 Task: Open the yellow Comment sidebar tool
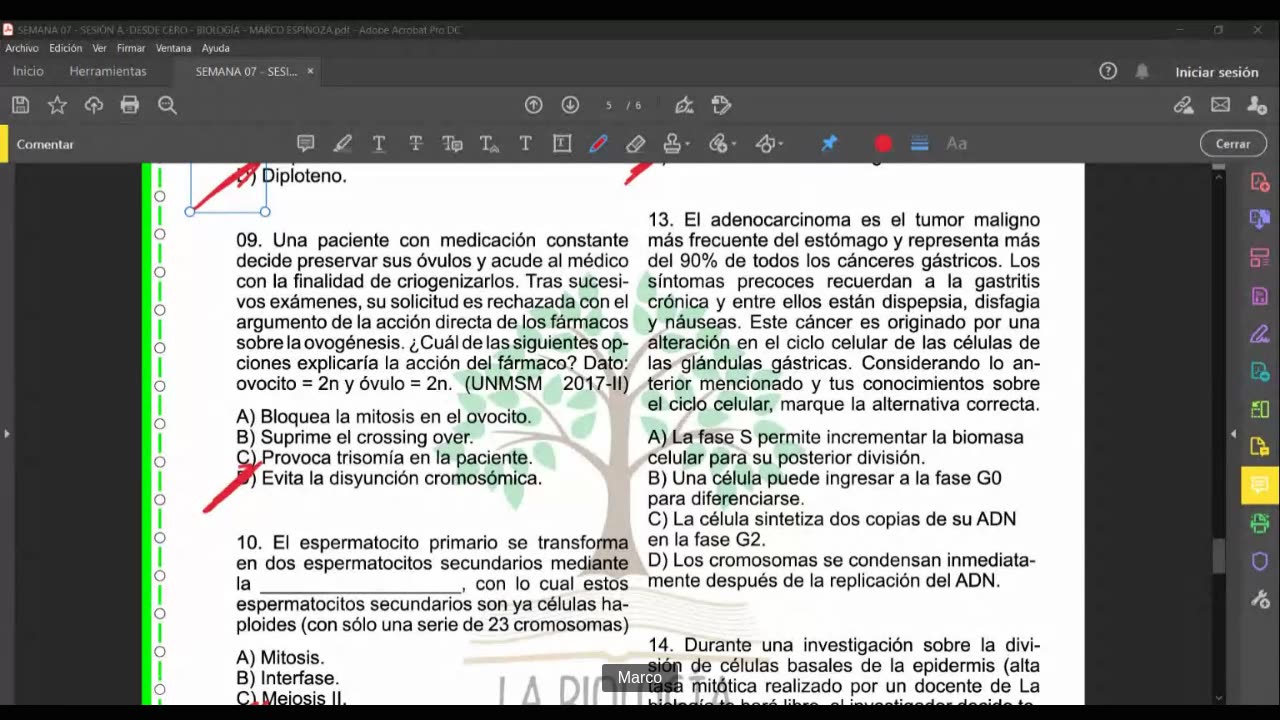coord(1258,485)
